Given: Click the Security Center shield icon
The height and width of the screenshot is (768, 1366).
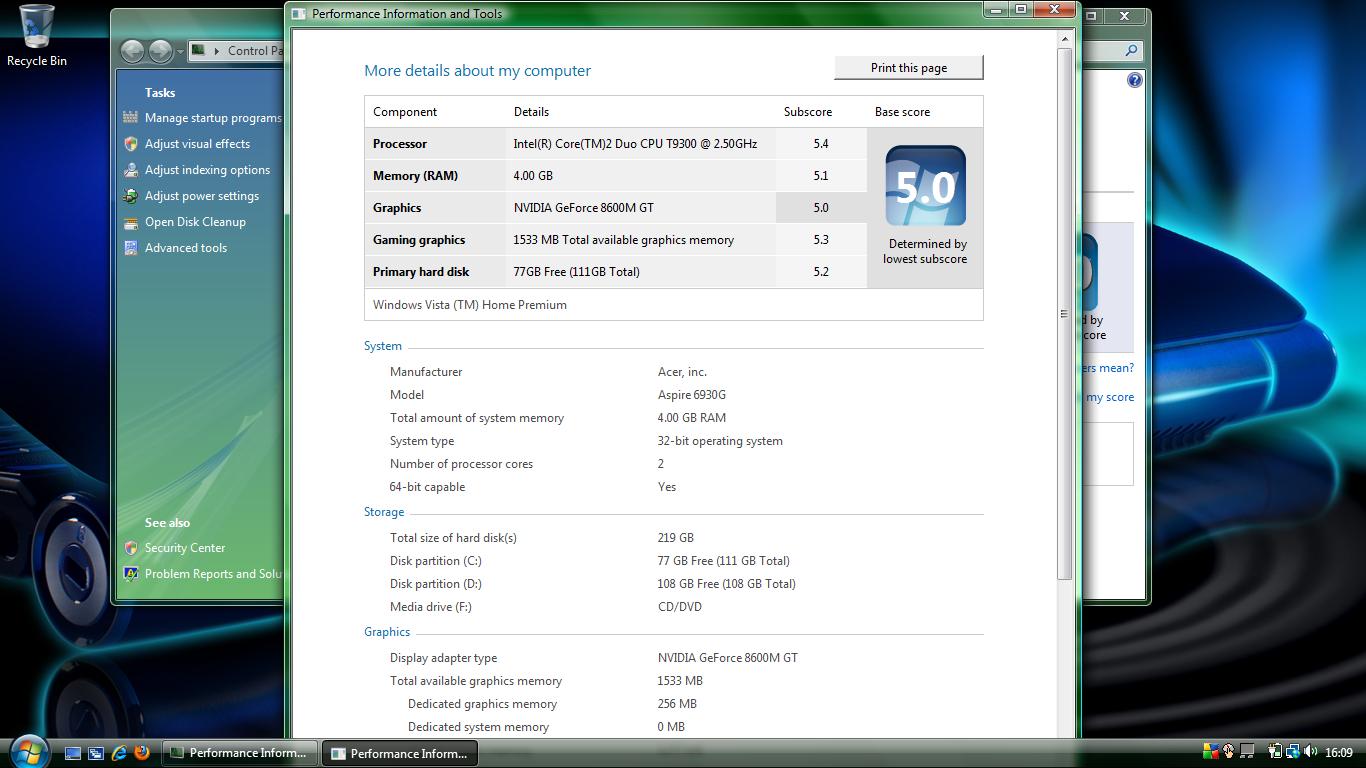Looking at the screenshot, I should coord(130,547).
